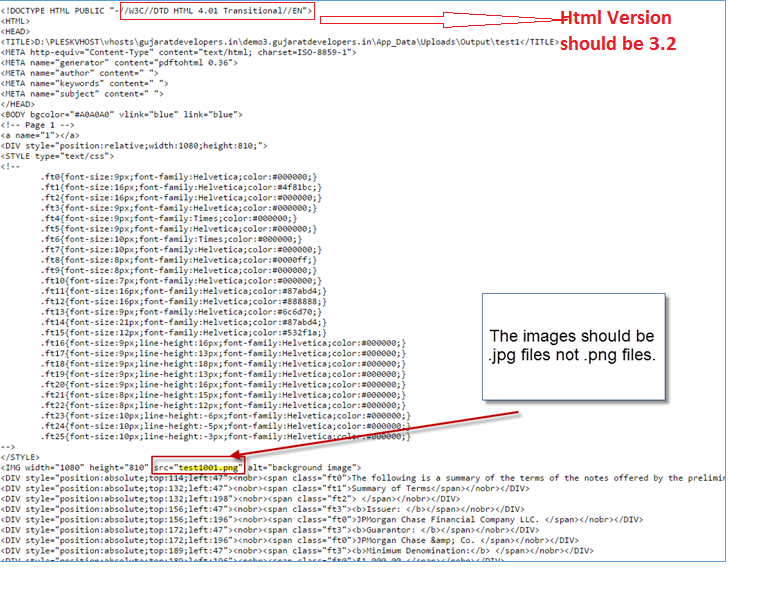Screen dimensions: 764x596
Task: Select the .ft1 rule with color #4f81bc
Action: click(181, 187)
